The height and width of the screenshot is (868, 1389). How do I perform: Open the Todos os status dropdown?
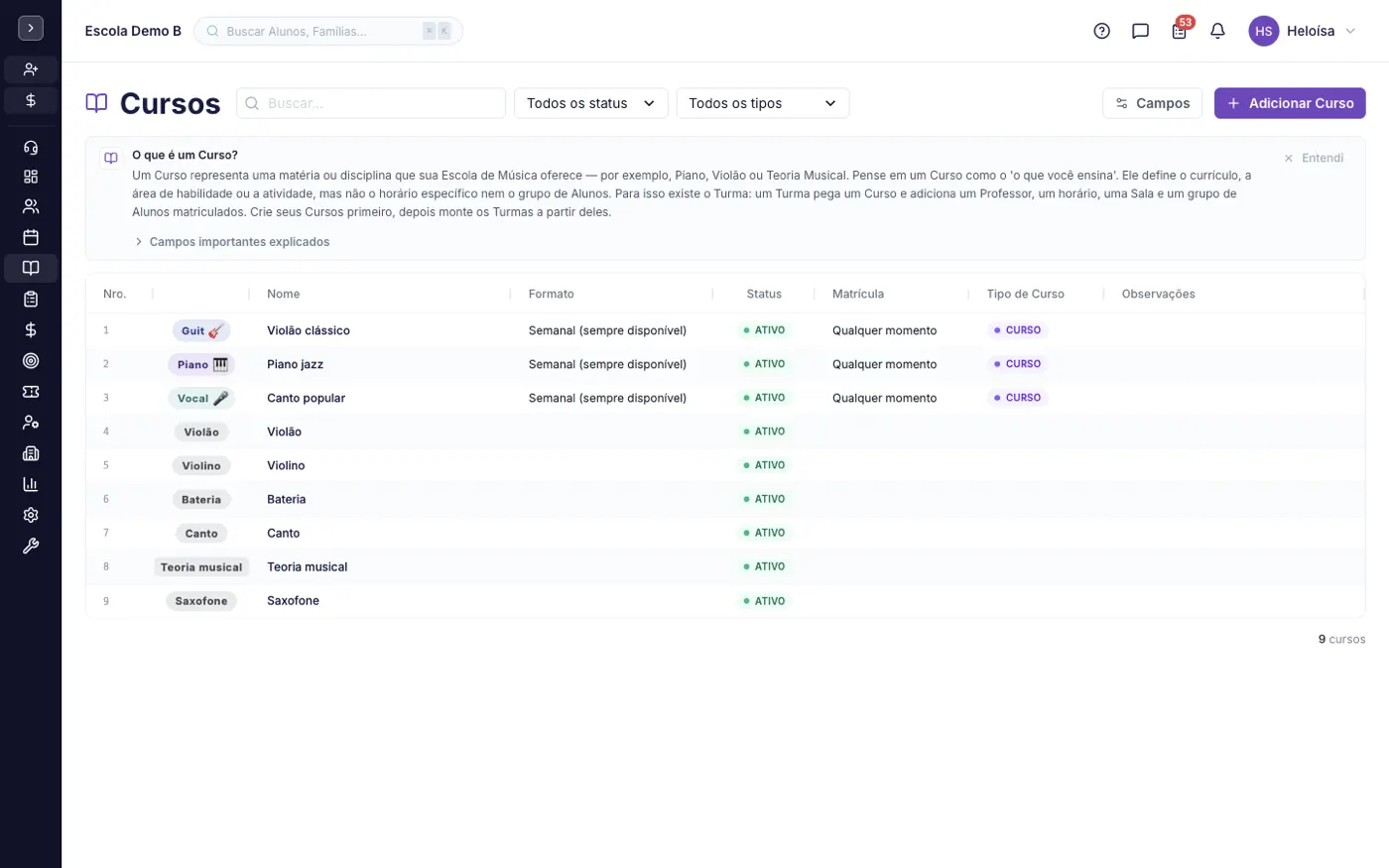point(591,103)
